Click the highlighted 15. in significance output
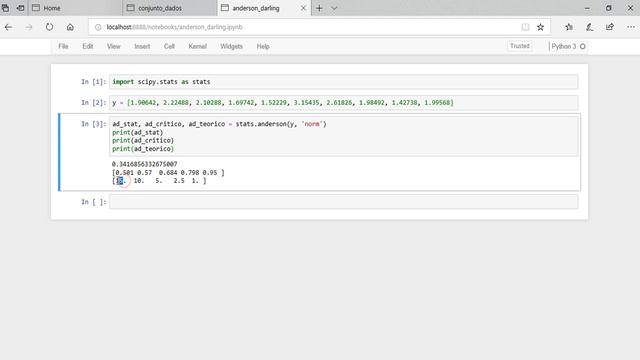This screenshot has height=360, width=640. tap(120, 180)
